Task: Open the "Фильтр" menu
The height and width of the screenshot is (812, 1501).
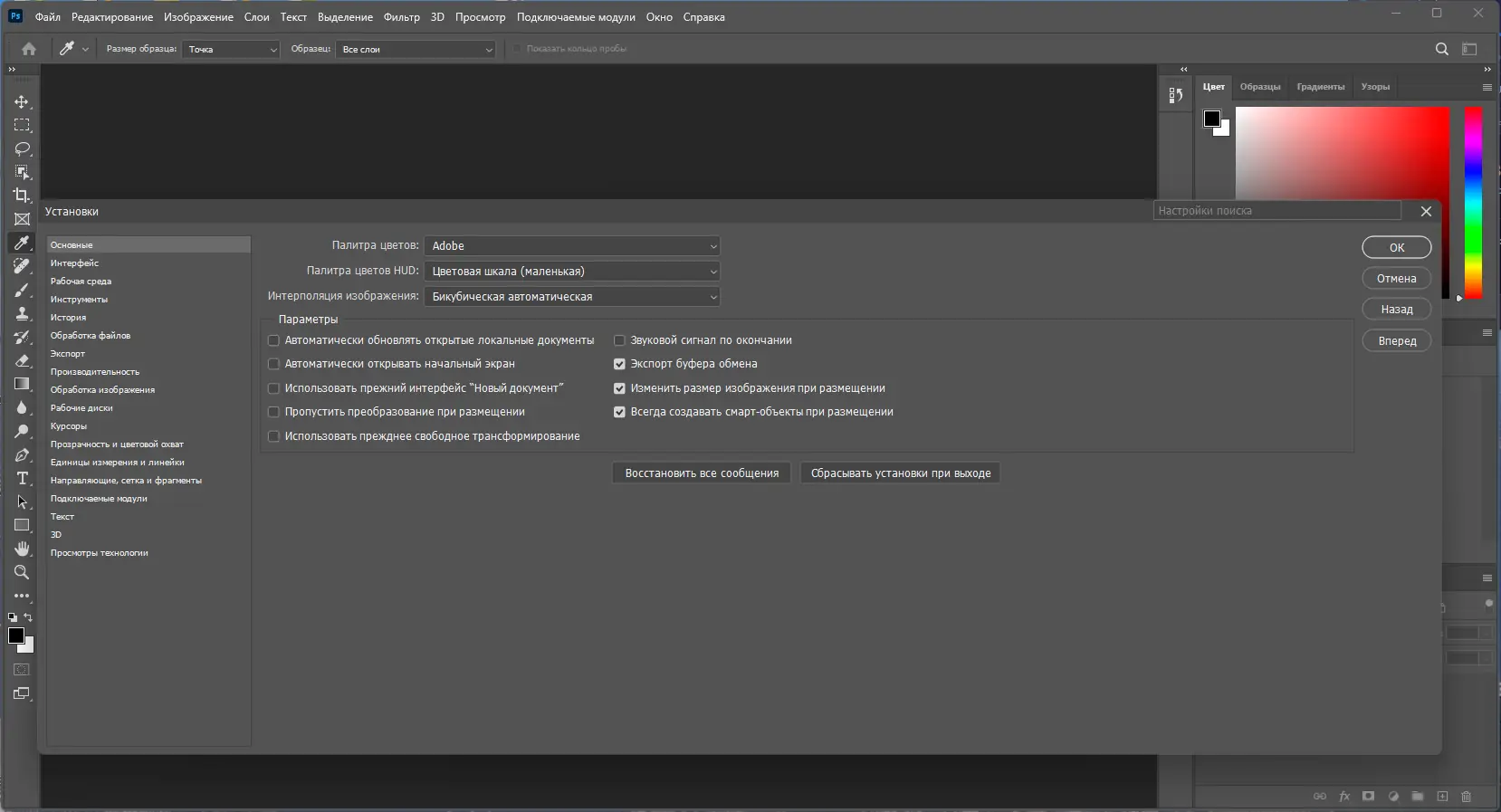Action: [x=401, y=17]
